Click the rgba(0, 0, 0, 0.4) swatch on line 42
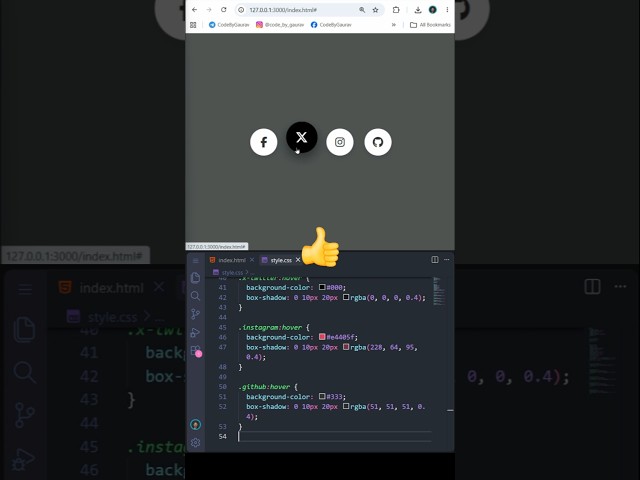 click(x=346, y=297)
